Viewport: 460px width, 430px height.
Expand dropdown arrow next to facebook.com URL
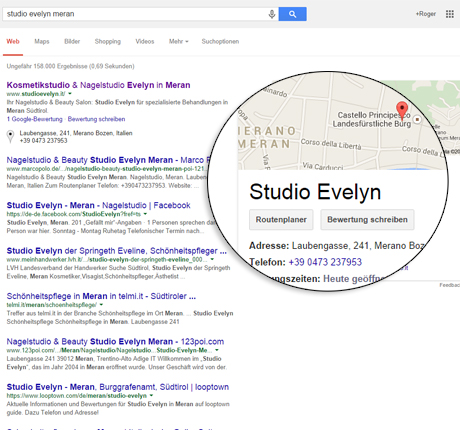[145, 214]
